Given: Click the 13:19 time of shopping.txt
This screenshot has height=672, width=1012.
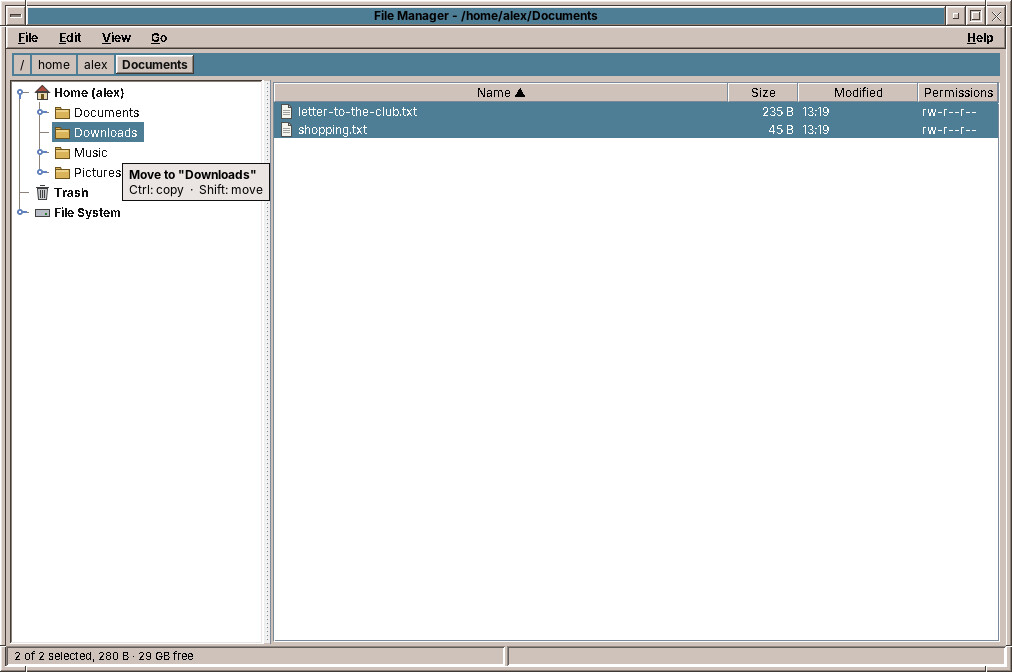Looking at the screenshot, I should click(x=816, y=130).
